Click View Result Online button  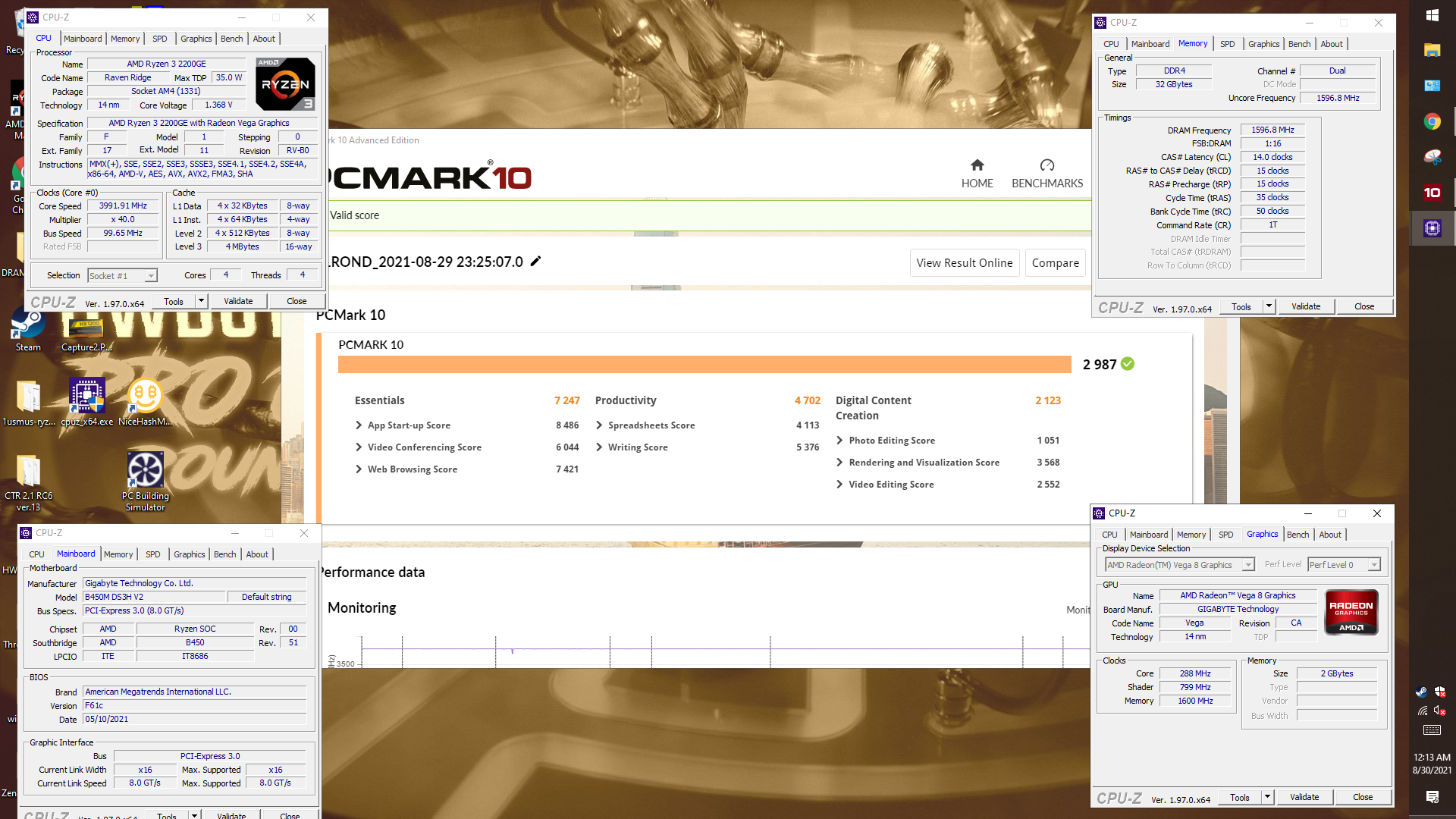(x=964, y=263)
